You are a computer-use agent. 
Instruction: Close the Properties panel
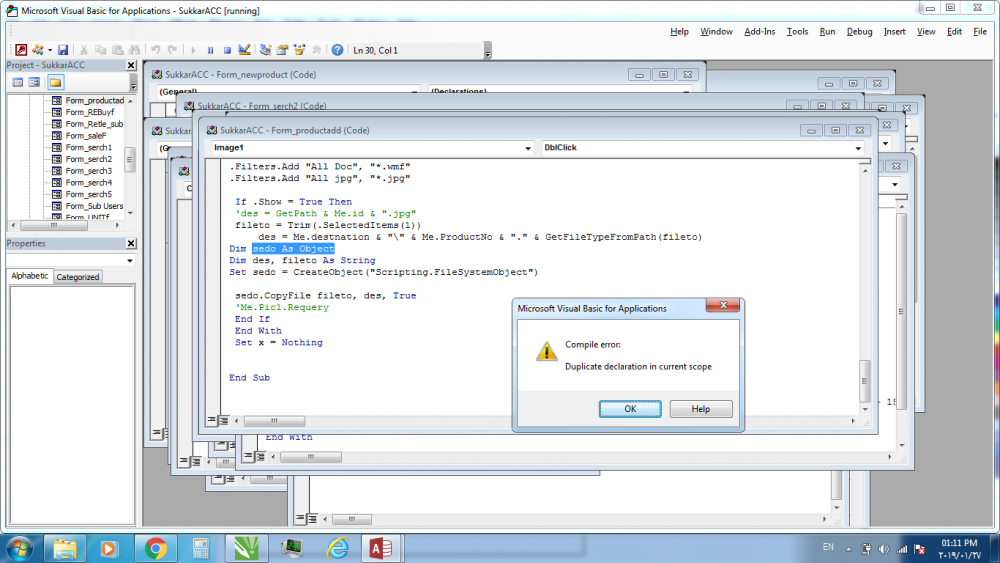[x=131, y=244]
